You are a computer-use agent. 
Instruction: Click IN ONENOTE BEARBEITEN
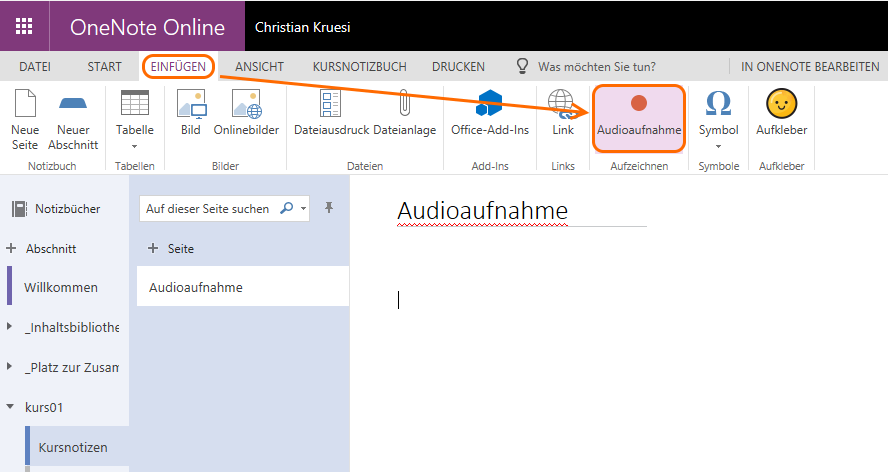point(808,67)
